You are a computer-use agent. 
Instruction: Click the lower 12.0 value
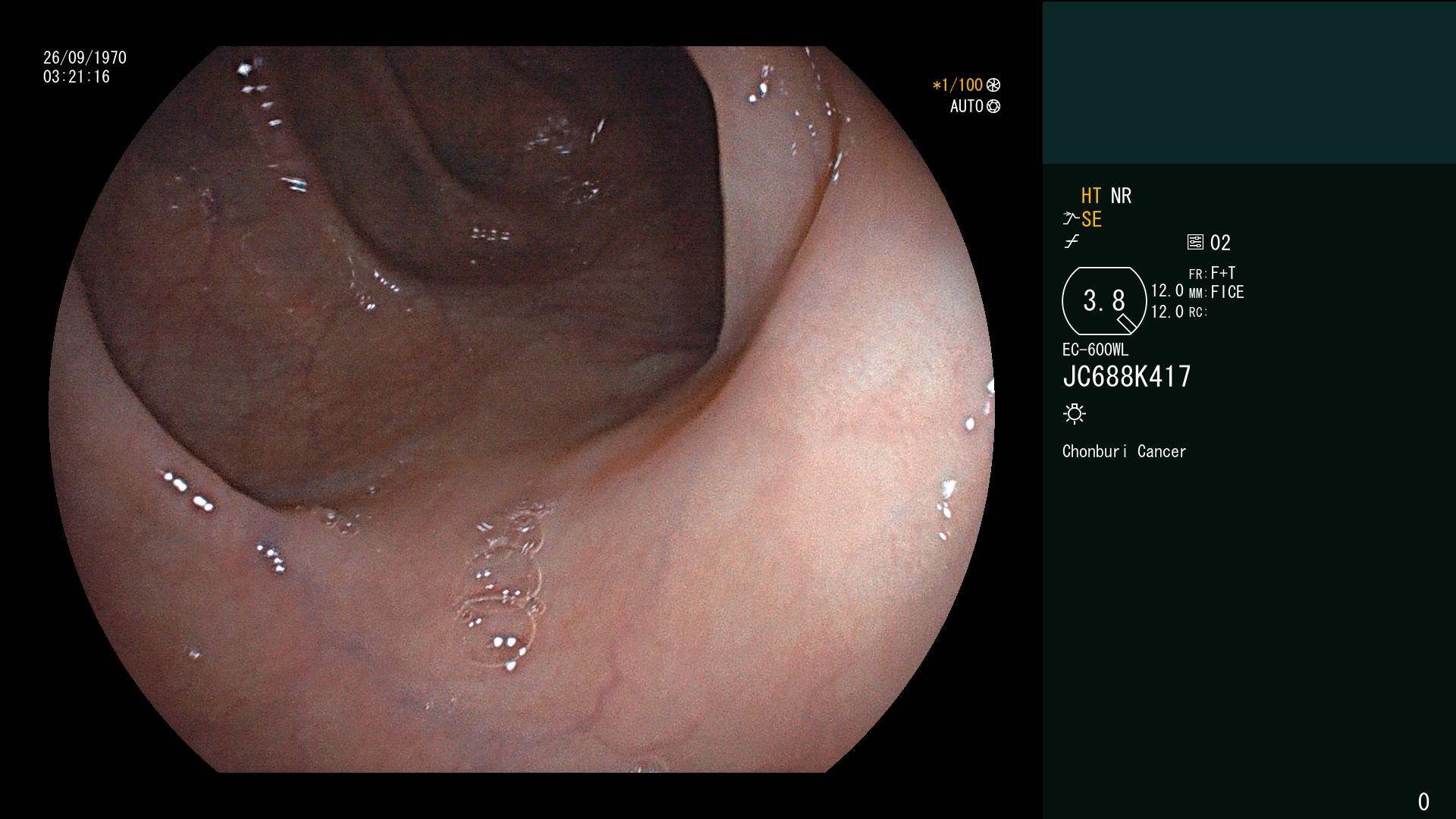[x=1167, y=312]
